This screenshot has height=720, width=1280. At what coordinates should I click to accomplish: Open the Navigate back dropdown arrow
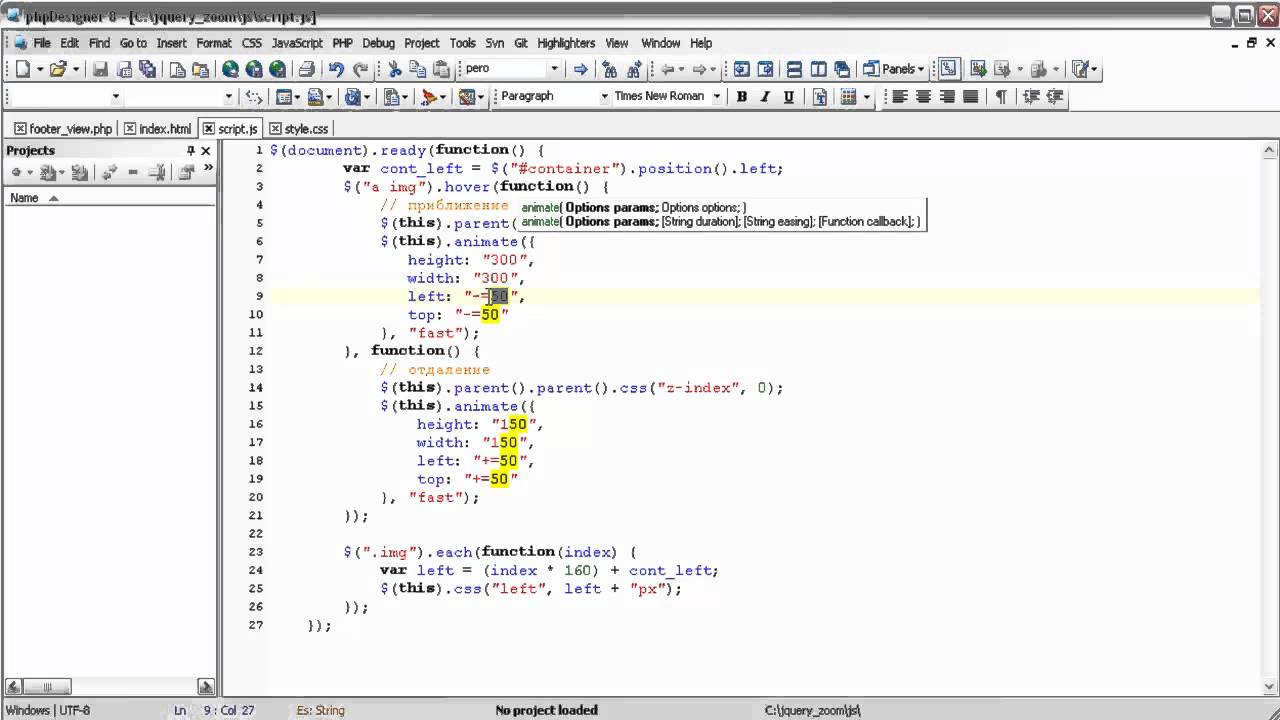click(682, 69)
